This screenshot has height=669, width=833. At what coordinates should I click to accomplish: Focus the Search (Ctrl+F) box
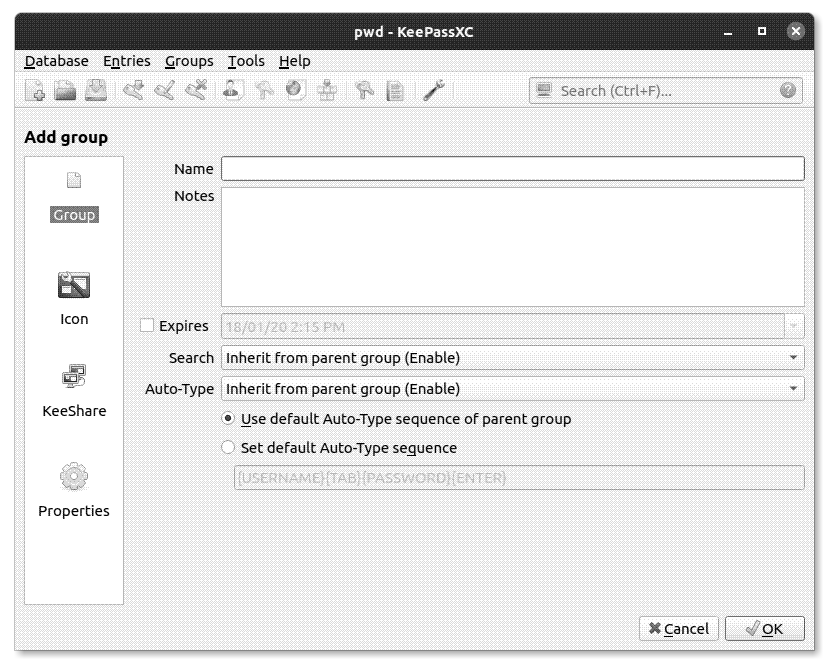[664, 91]
